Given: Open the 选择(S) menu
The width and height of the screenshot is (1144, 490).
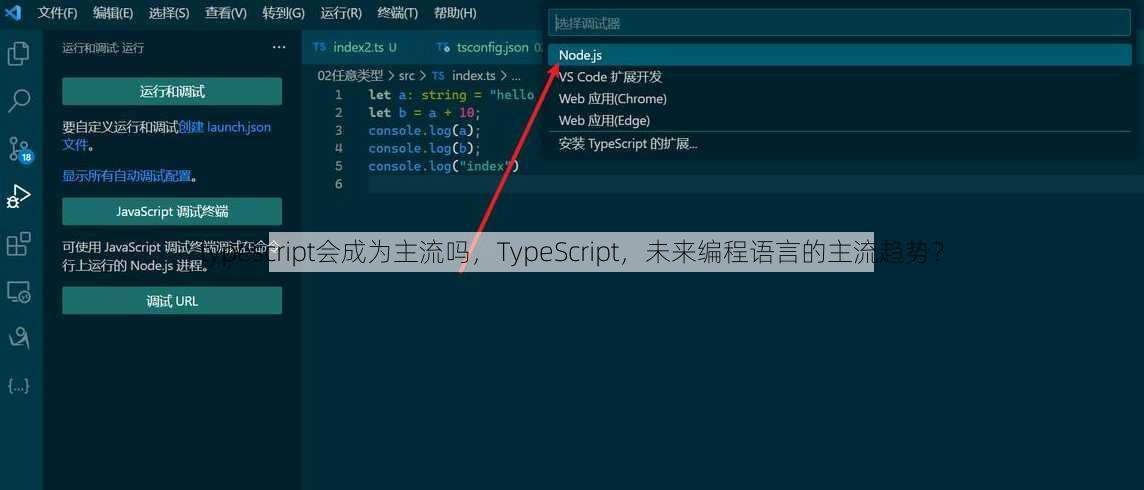Looking at the screenshot, I should (x=169, y=13).
